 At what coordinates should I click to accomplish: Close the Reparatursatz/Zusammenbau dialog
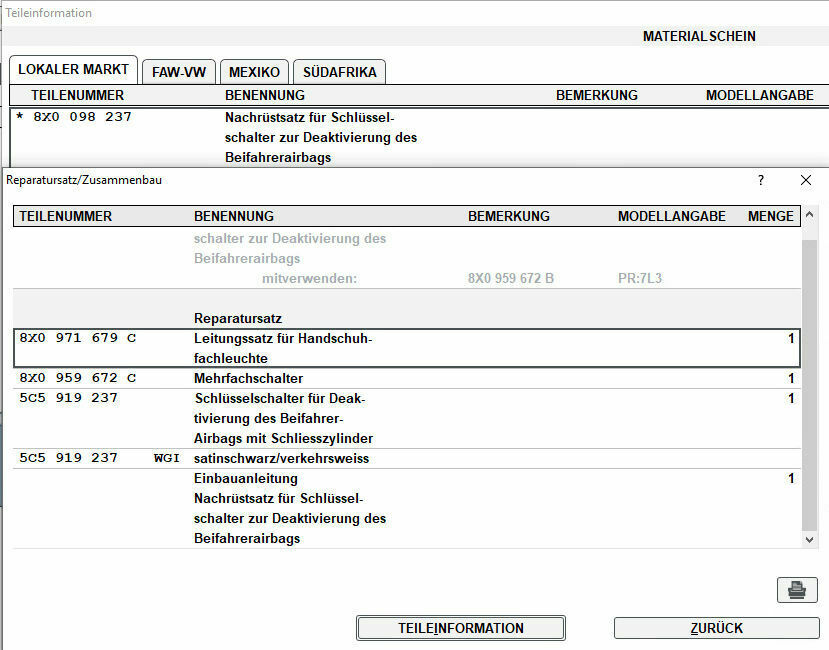(806, 181)
